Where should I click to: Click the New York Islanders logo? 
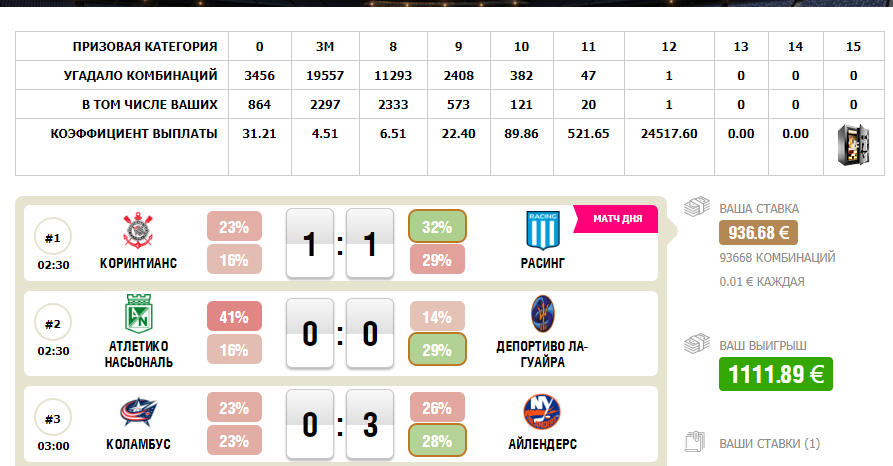[543, 412]
